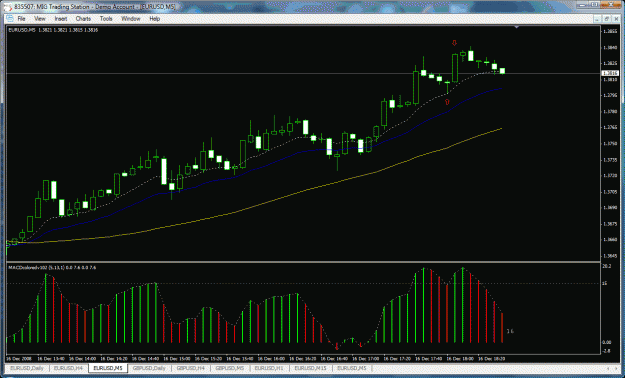Screen dimensions: 625x378
Task: Open the Charts menu
Action: pyautogui.click(x=83, y=19)
